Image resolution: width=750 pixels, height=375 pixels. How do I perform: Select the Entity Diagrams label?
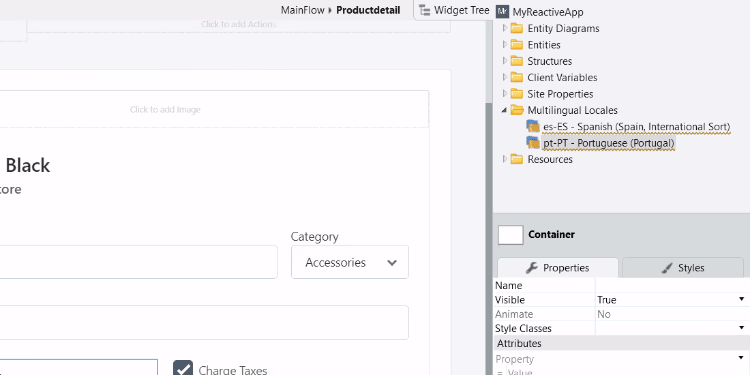pos(563,28)
